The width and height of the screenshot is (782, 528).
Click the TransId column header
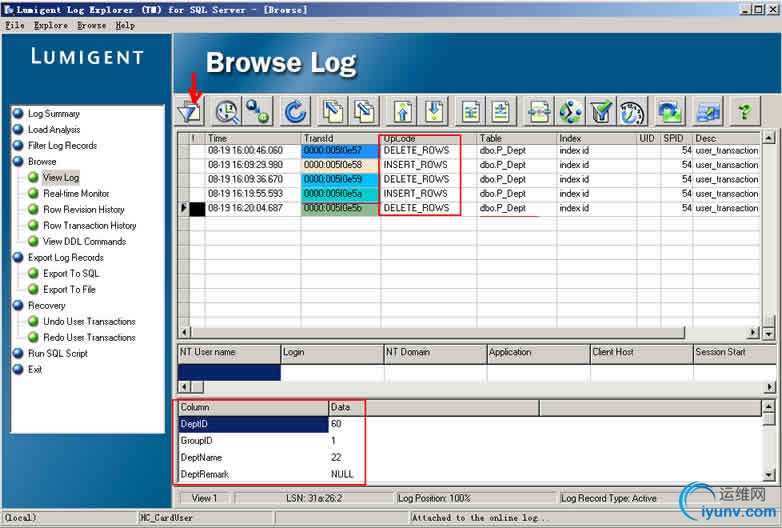[x=341, y=138]
